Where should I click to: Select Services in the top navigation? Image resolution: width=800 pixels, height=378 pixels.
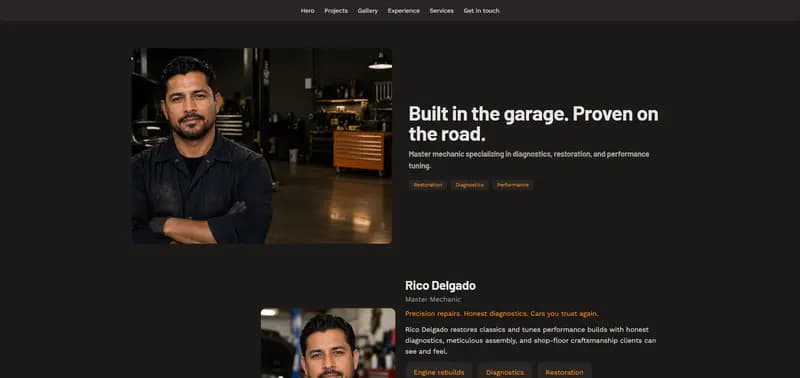pos(441,11)
